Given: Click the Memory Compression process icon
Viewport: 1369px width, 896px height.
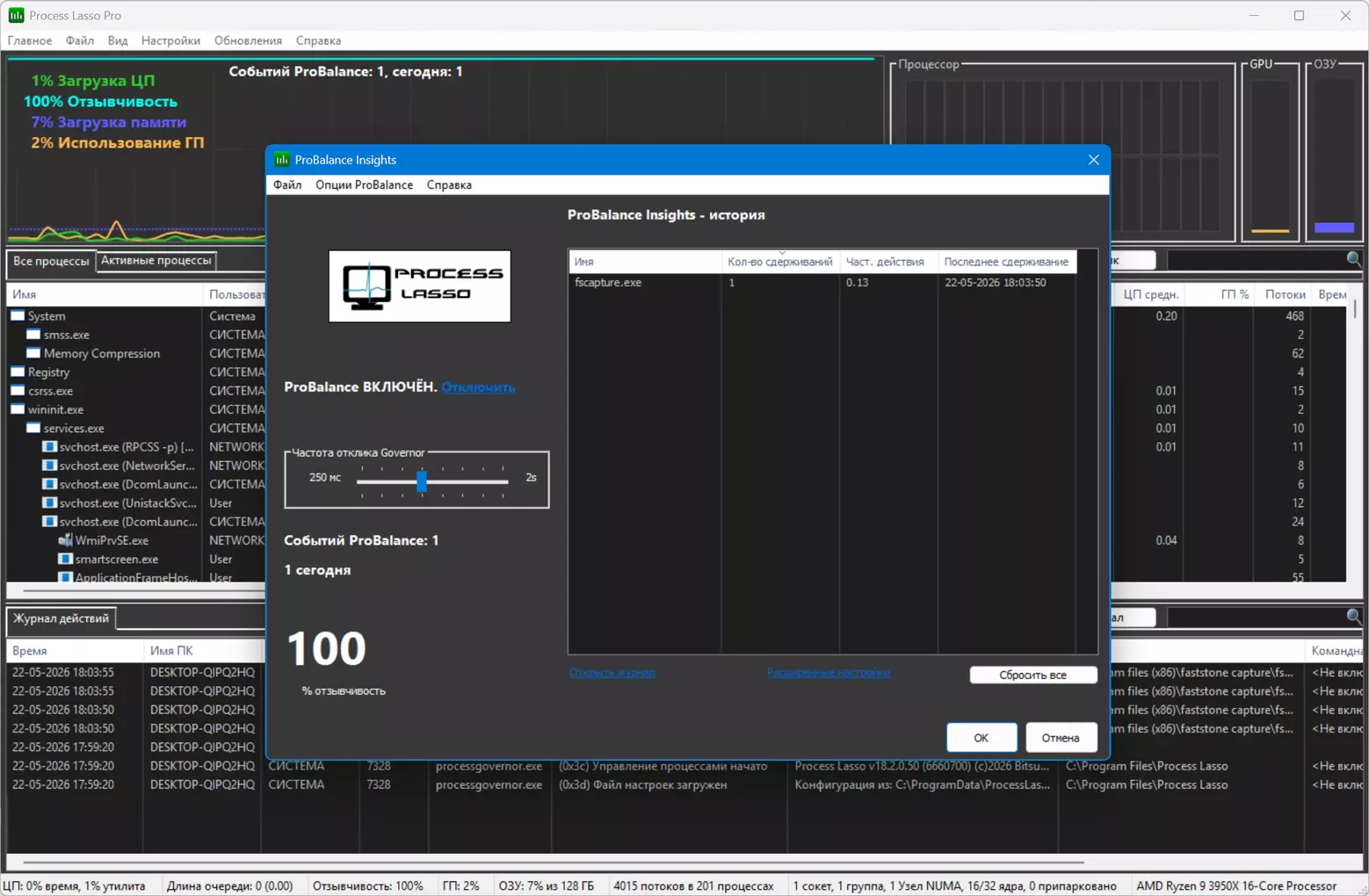Looking at the screenshot, I should pos(33,353).
